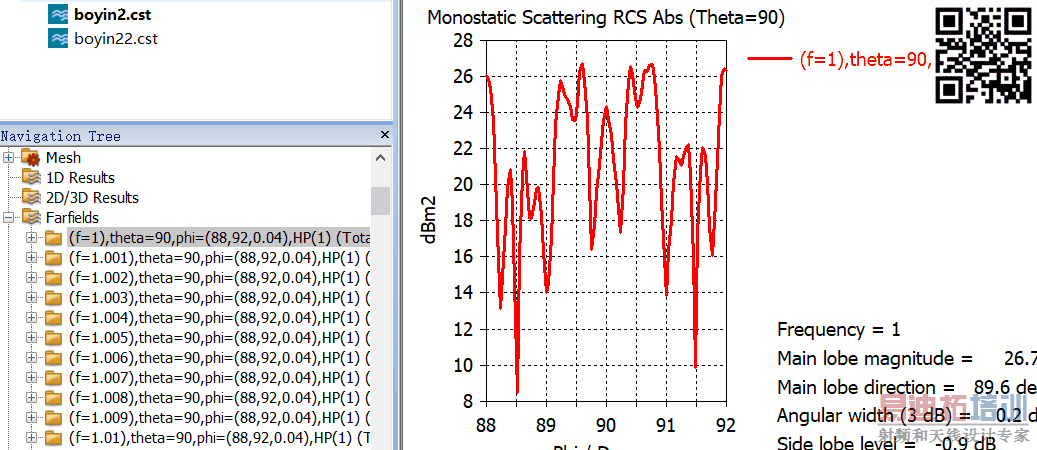
Task: Select the (f=1.005) farfield entry
Action: coord(219,338)
